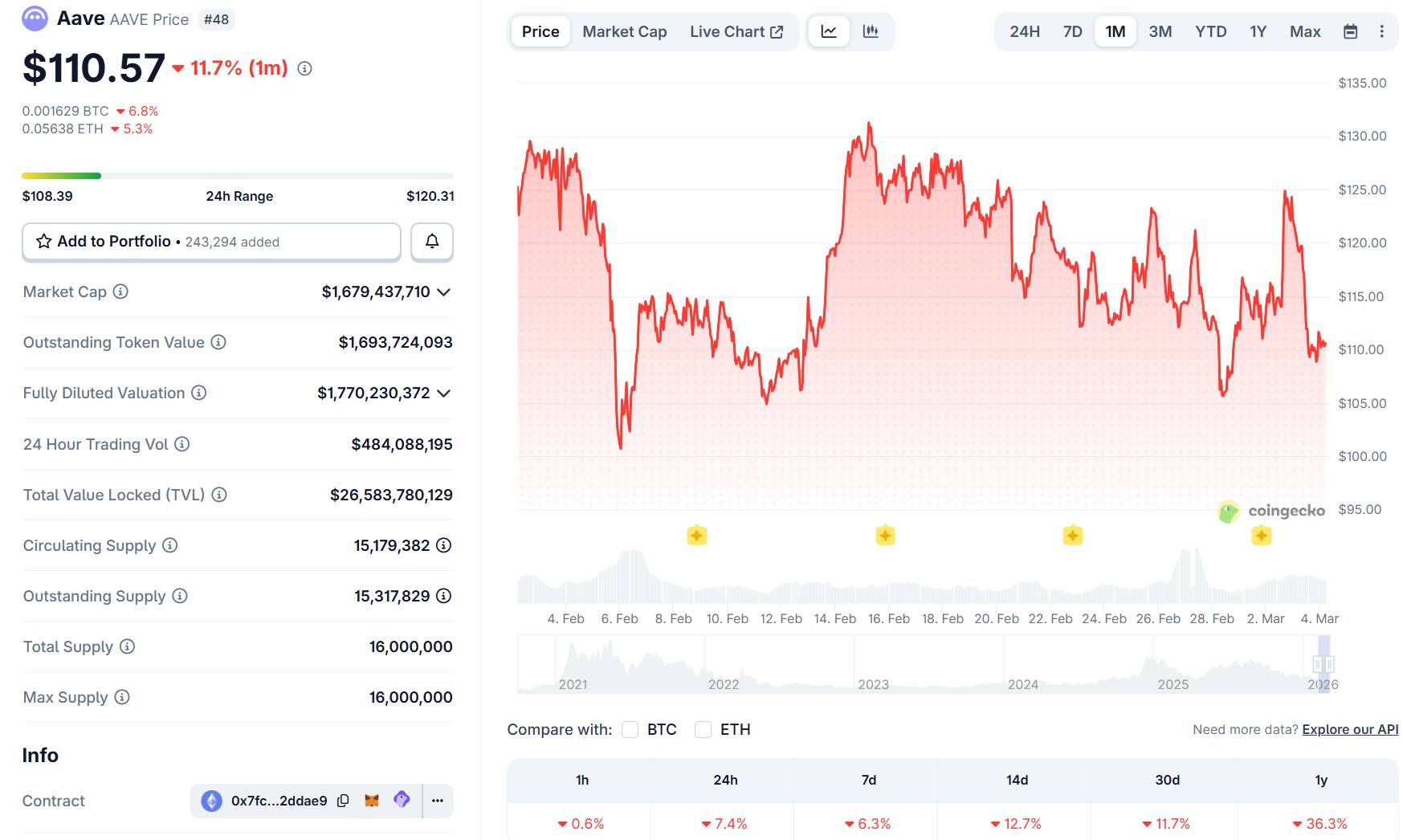Expand the Fully Diluted Valuation chevron
The height and width of the screenshot is (840, 1403).
pos(443,393)
